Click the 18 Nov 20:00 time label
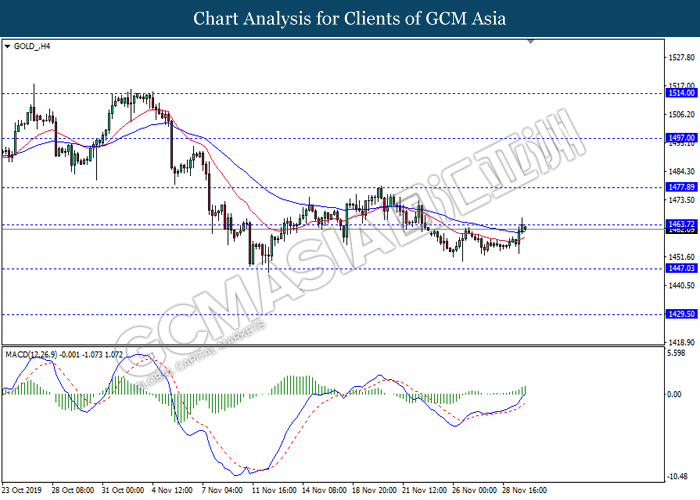The image size is (700, 500). click(374, 490)
